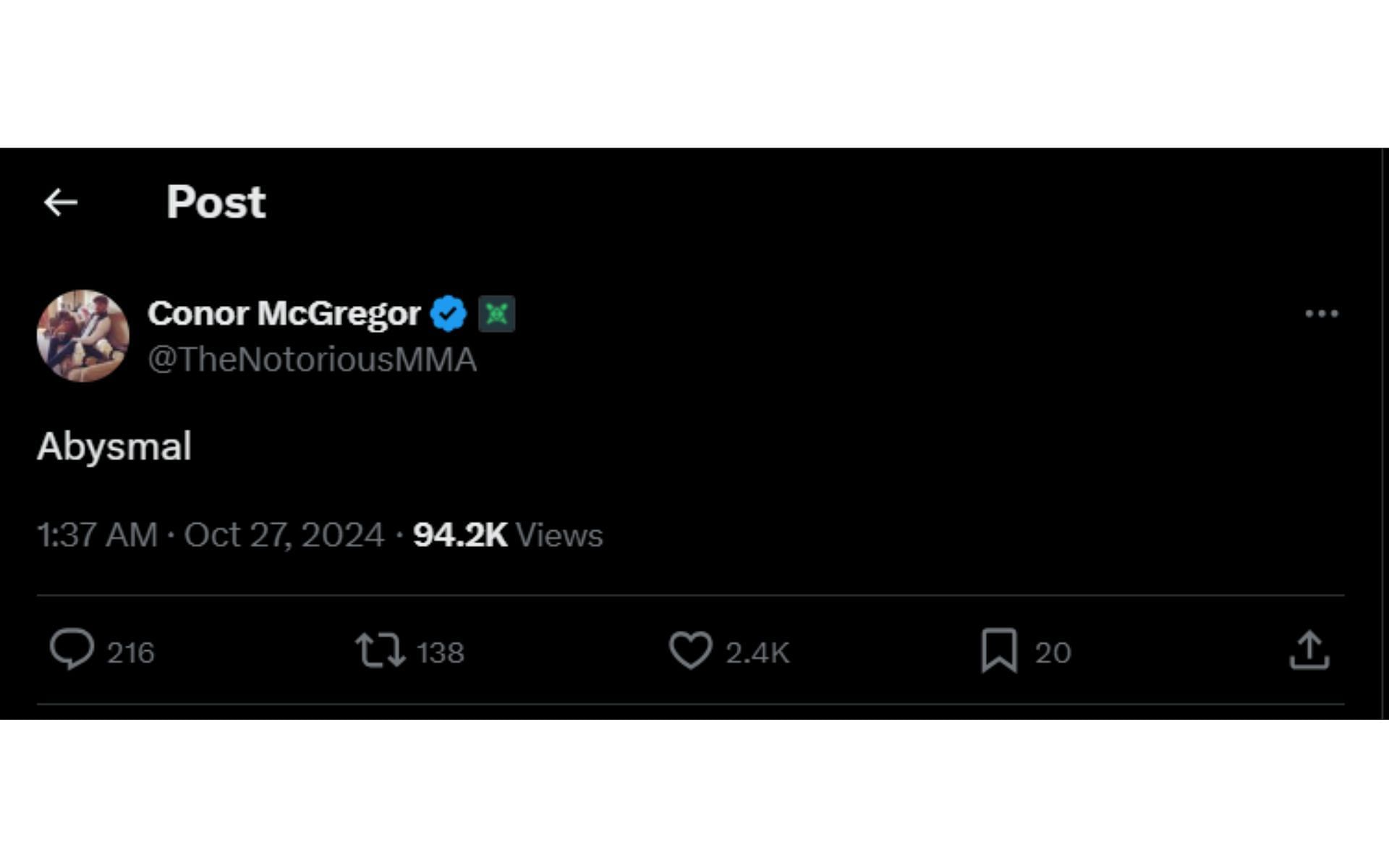Click the @TheNotoriousMMA handle
This screenshot has height=868, width=1389.
click(312, 359)
